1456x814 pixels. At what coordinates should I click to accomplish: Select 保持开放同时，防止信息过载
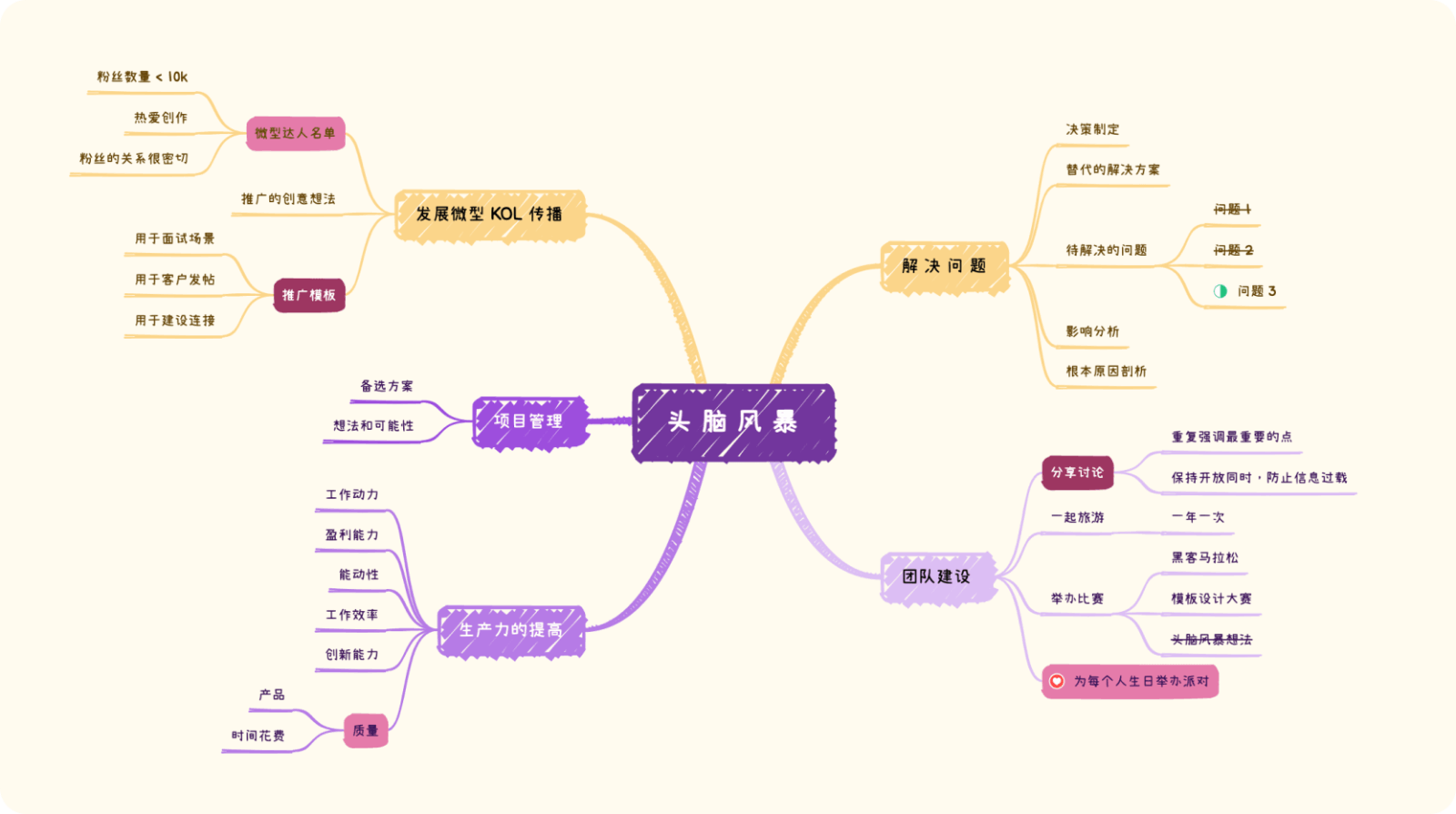[1259, 478]
